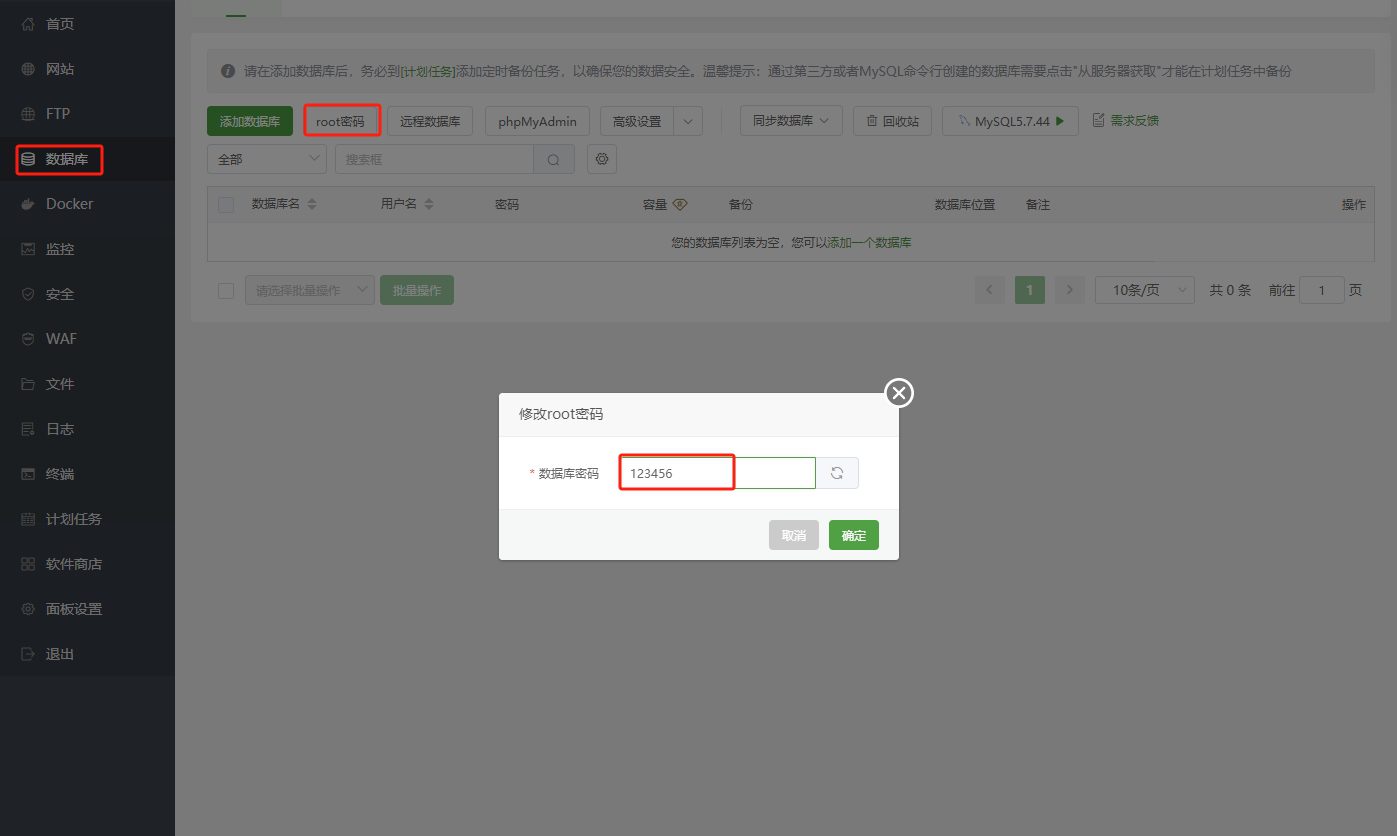
Task: Open the 同步数据库 dropdown
Action: click(790, 121)
